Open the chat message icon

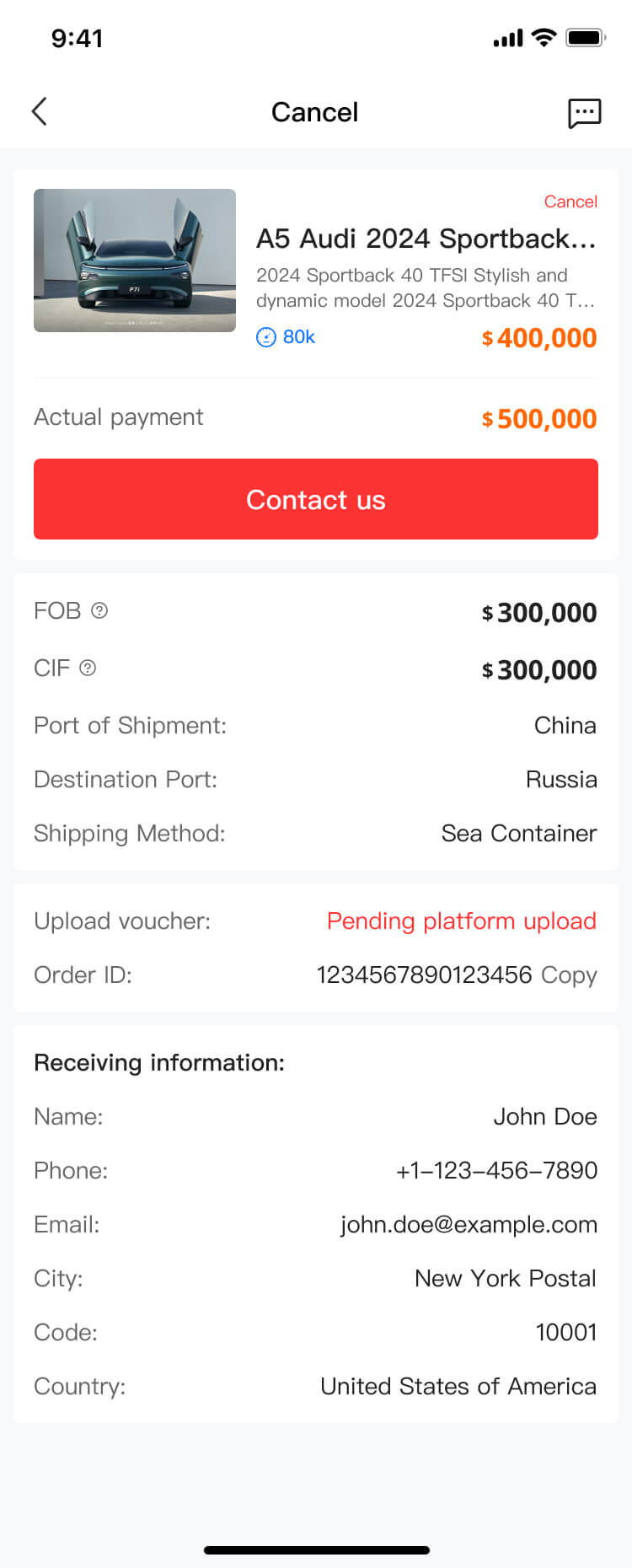584,112
